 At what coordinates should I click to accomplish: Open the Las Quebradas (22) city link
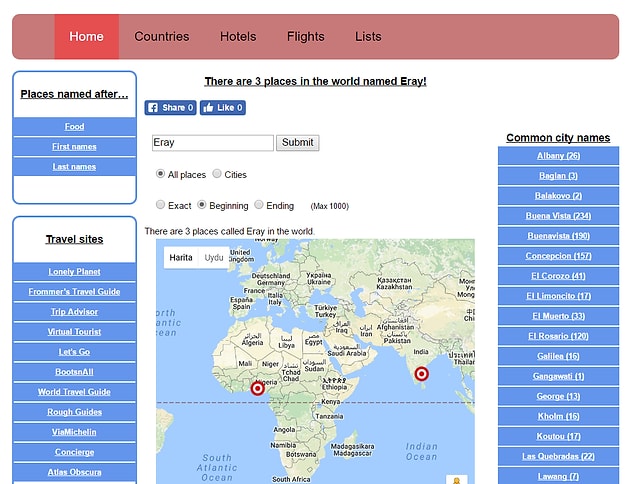pos(558,456)
